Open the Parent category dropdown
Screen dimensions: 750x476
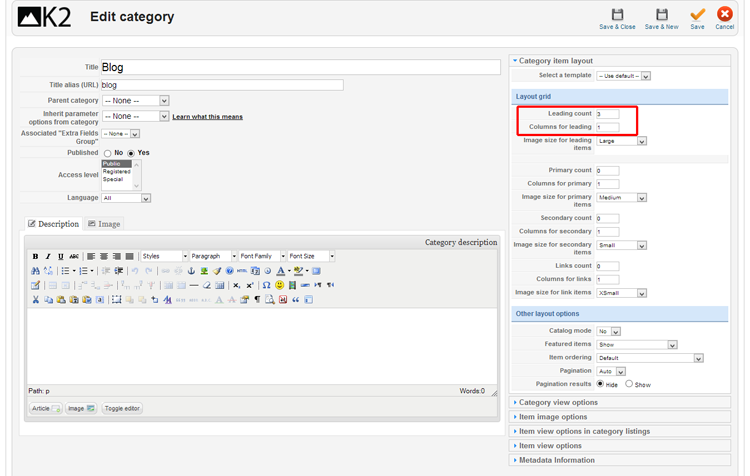(135, 101)
